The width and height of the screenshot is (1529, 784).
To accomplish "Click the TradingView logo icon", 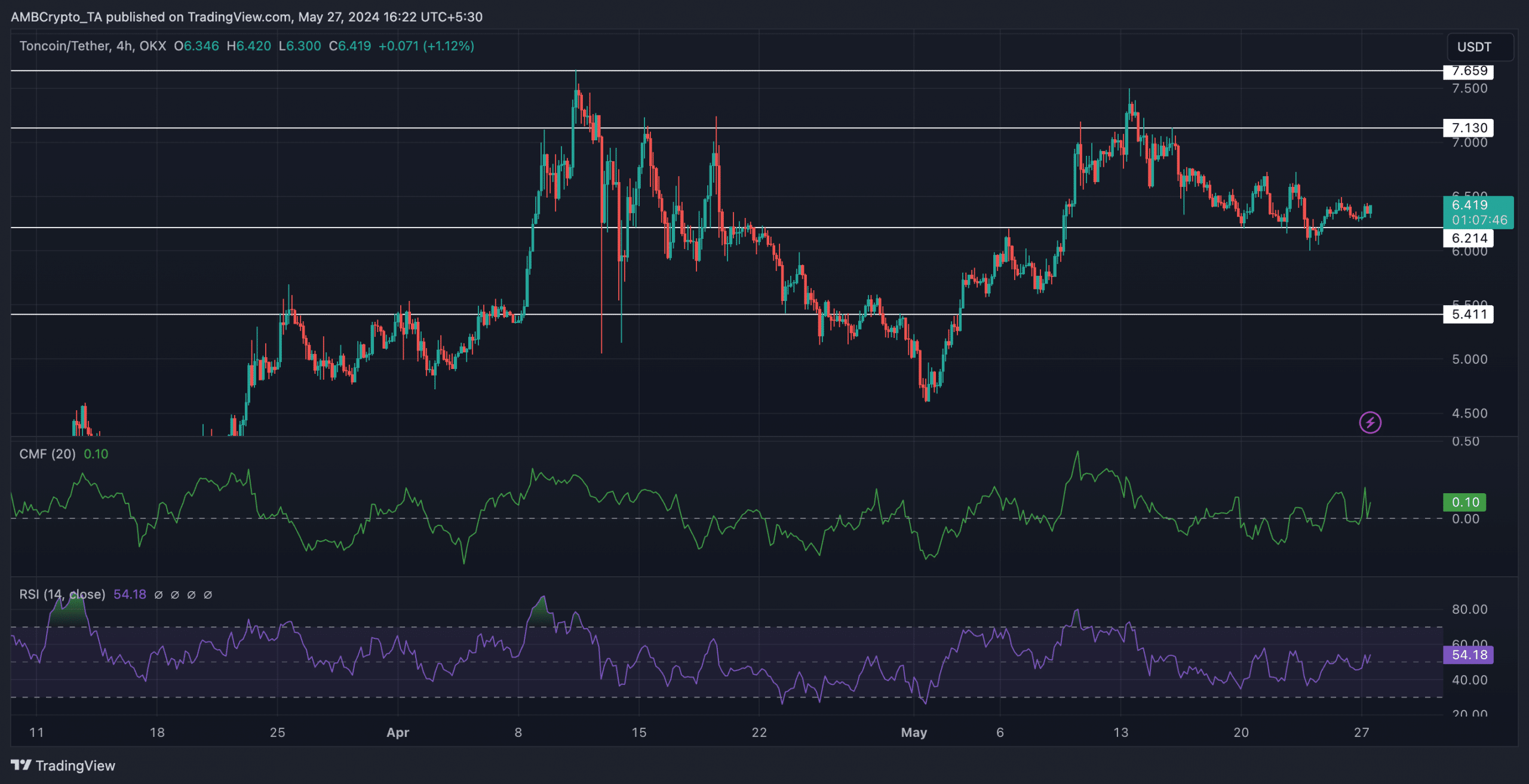I will (x=21, y=765).
